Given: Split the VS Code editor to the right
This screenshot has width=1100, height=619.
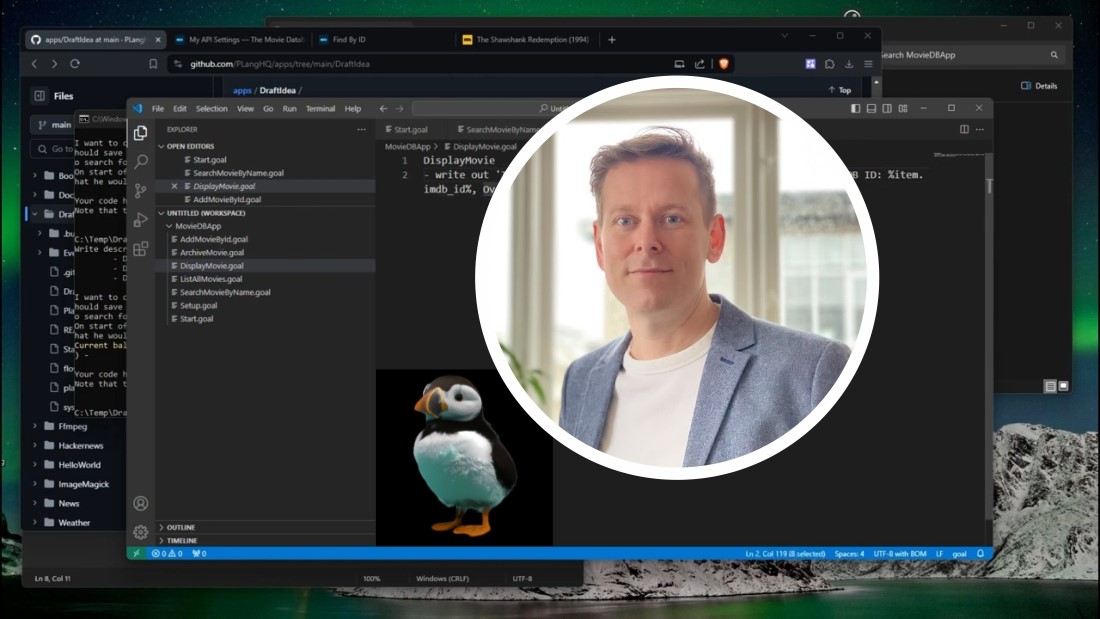Looking at the screenshot, I should [x=965, y=129].
